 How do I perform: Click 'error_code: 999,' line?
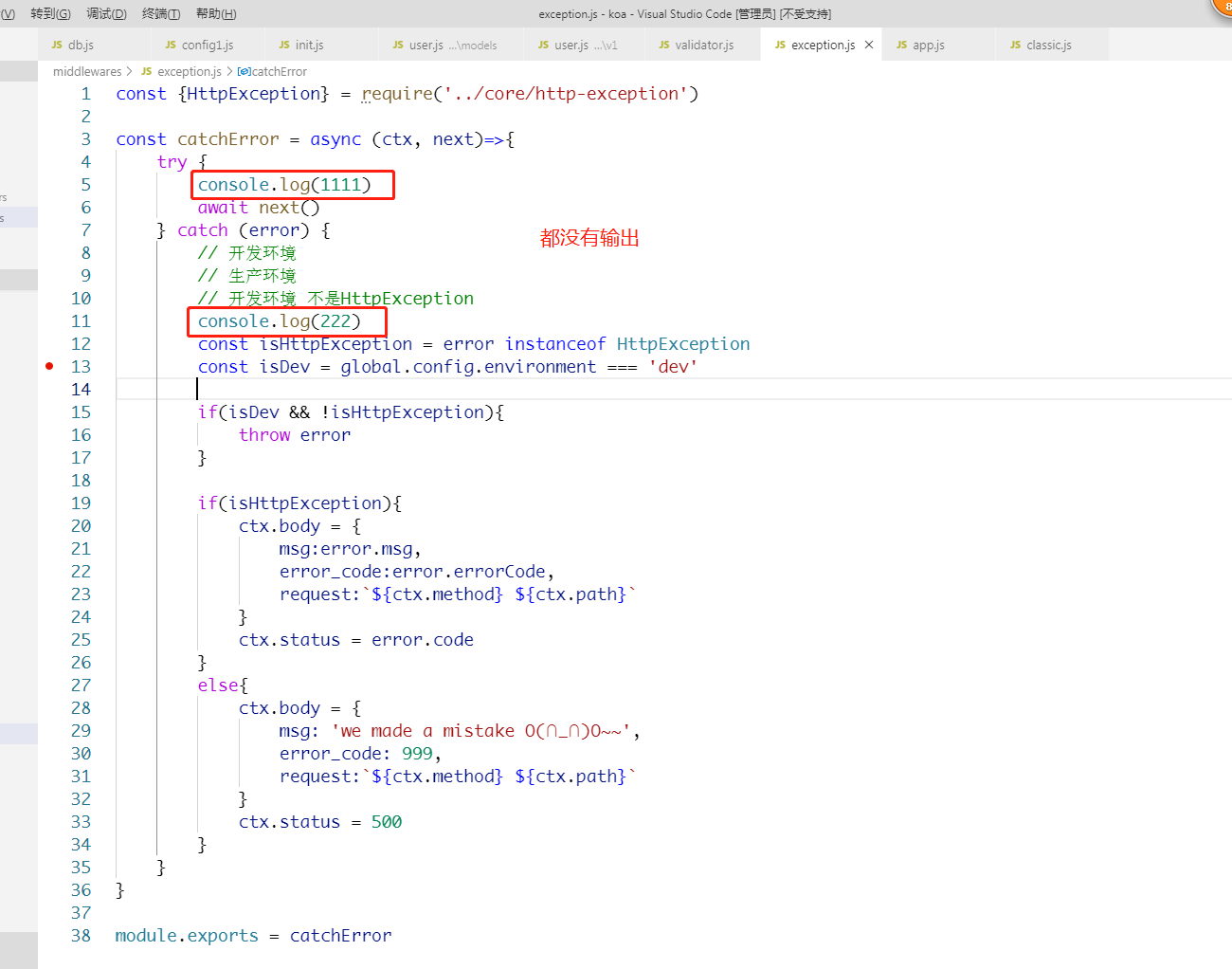pyautogui.click(x=360, y=754)
